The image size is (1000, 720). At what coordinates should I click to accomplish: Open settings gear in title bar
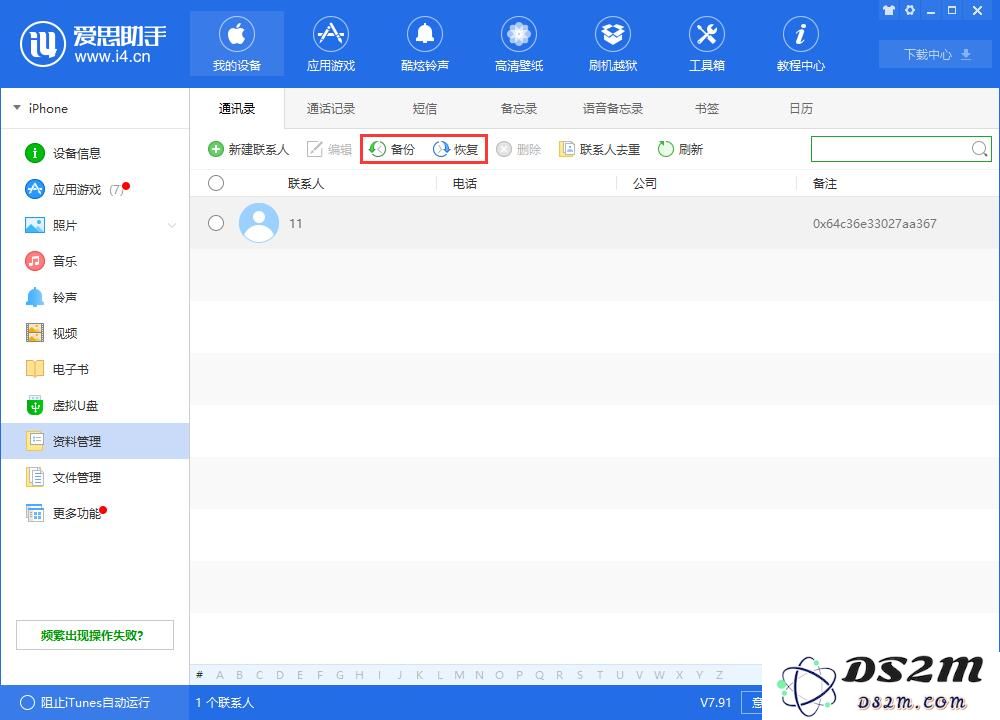(910, 10)
